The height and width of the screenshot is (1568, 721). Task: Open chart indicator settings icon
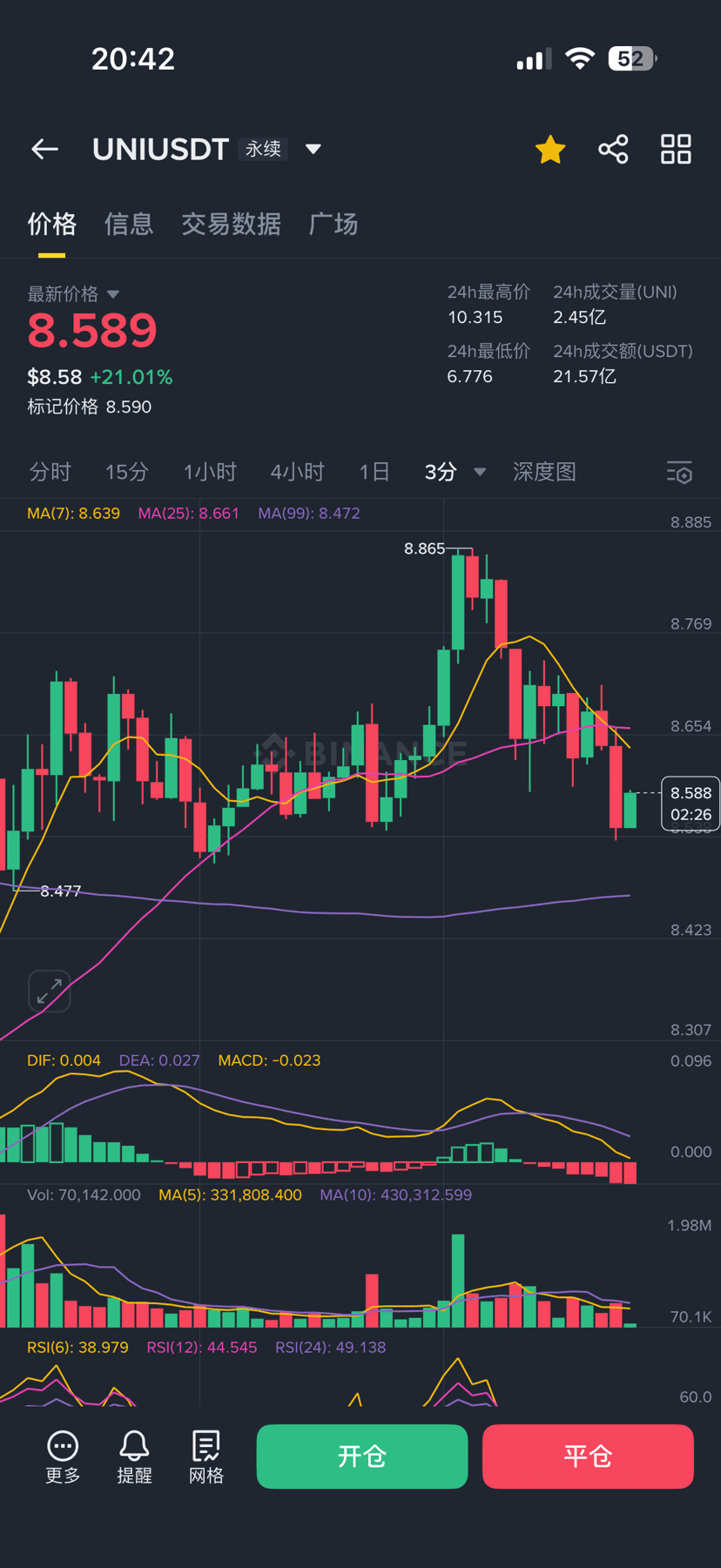click(x=679, y=472)
